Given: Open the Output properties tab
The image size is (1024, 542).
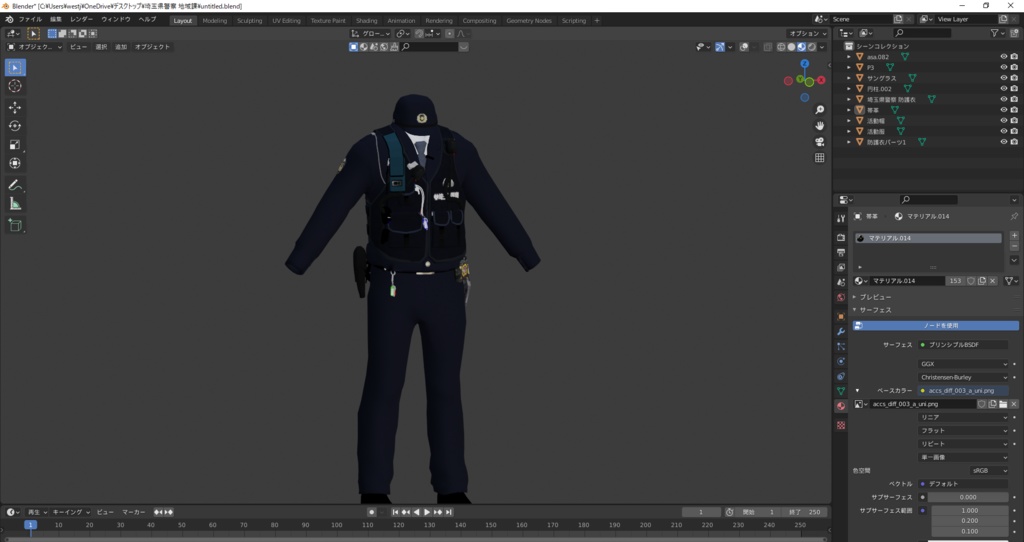Looking at the screenshot, I should point(841,253).
